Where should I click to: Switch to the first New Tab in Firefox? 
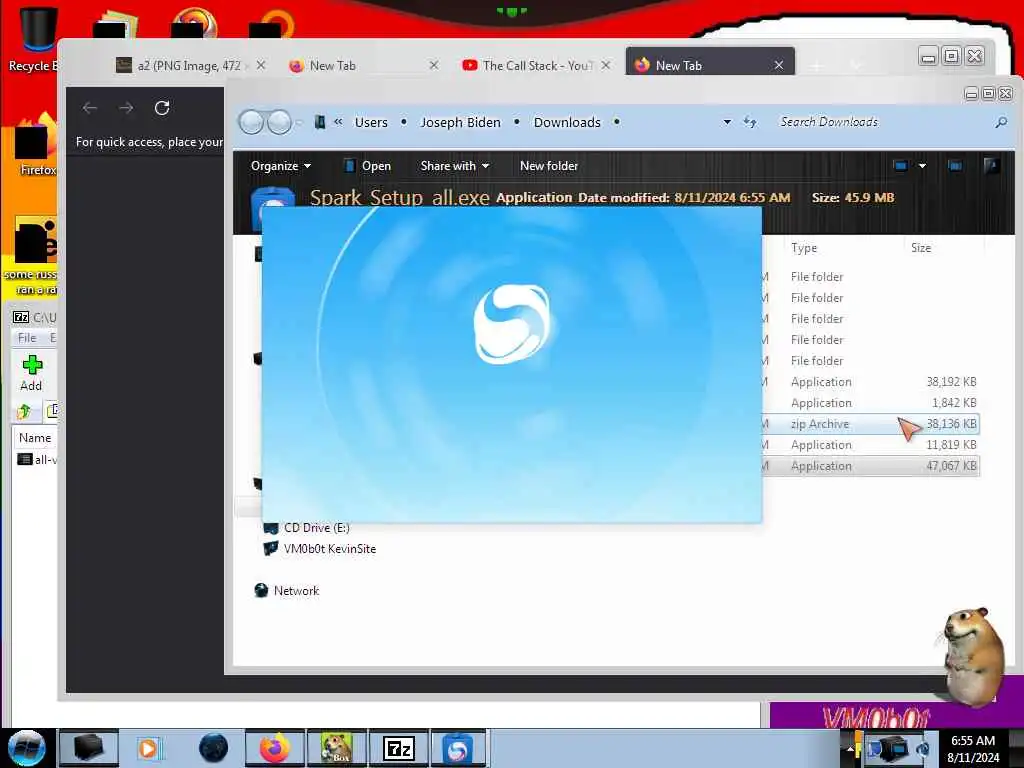(x=364, y=65)
